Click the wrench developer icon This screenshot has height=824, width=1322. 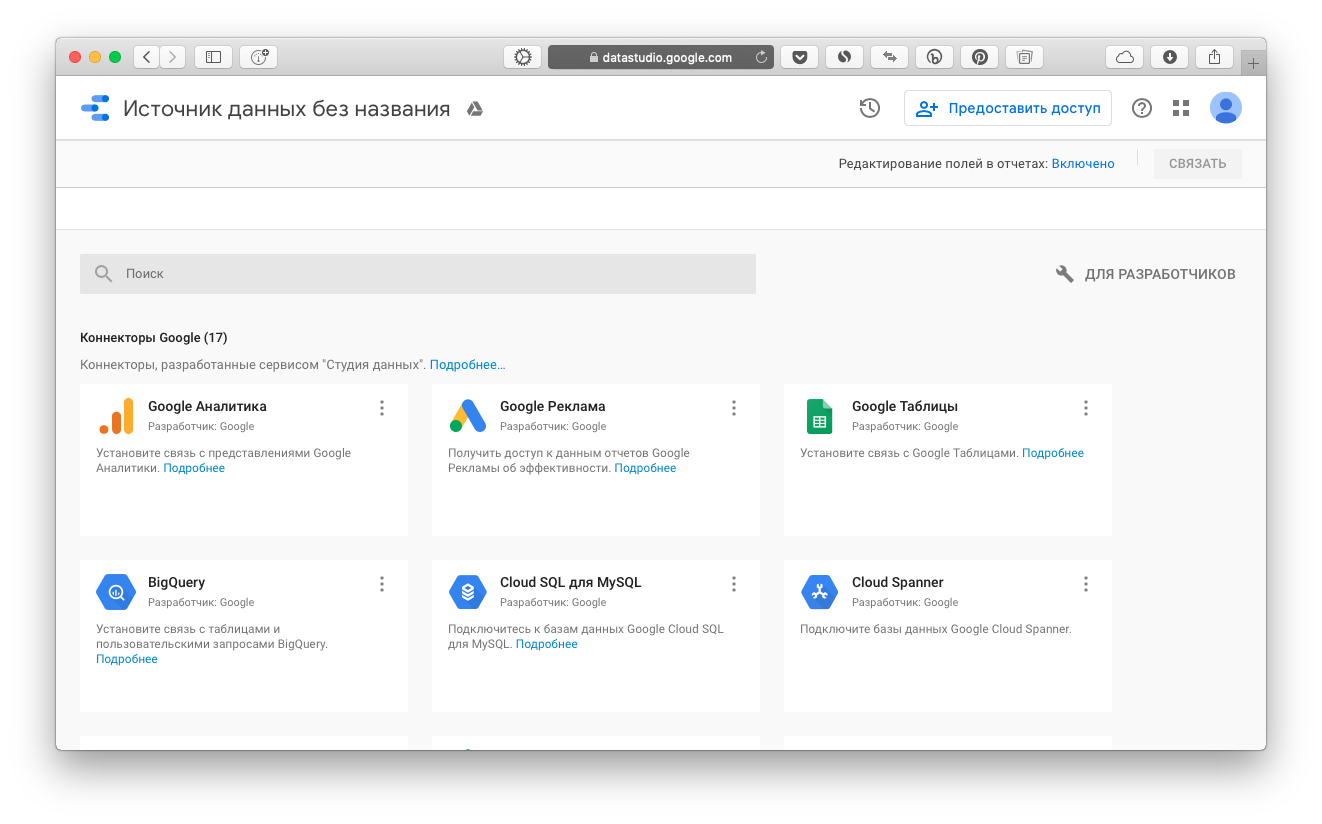(x=1065, y=273)
